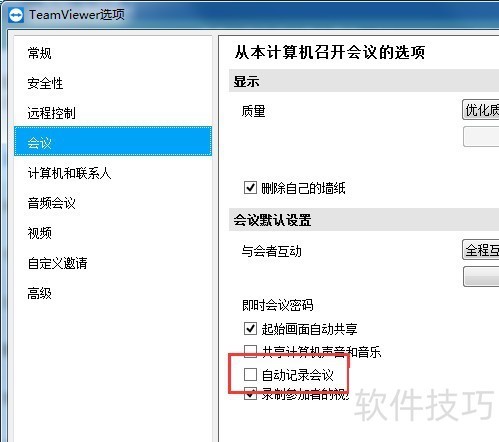Click the button below the 质量 dropdown
This screenshot has height=442, width=499.
(x=481, y=136)
